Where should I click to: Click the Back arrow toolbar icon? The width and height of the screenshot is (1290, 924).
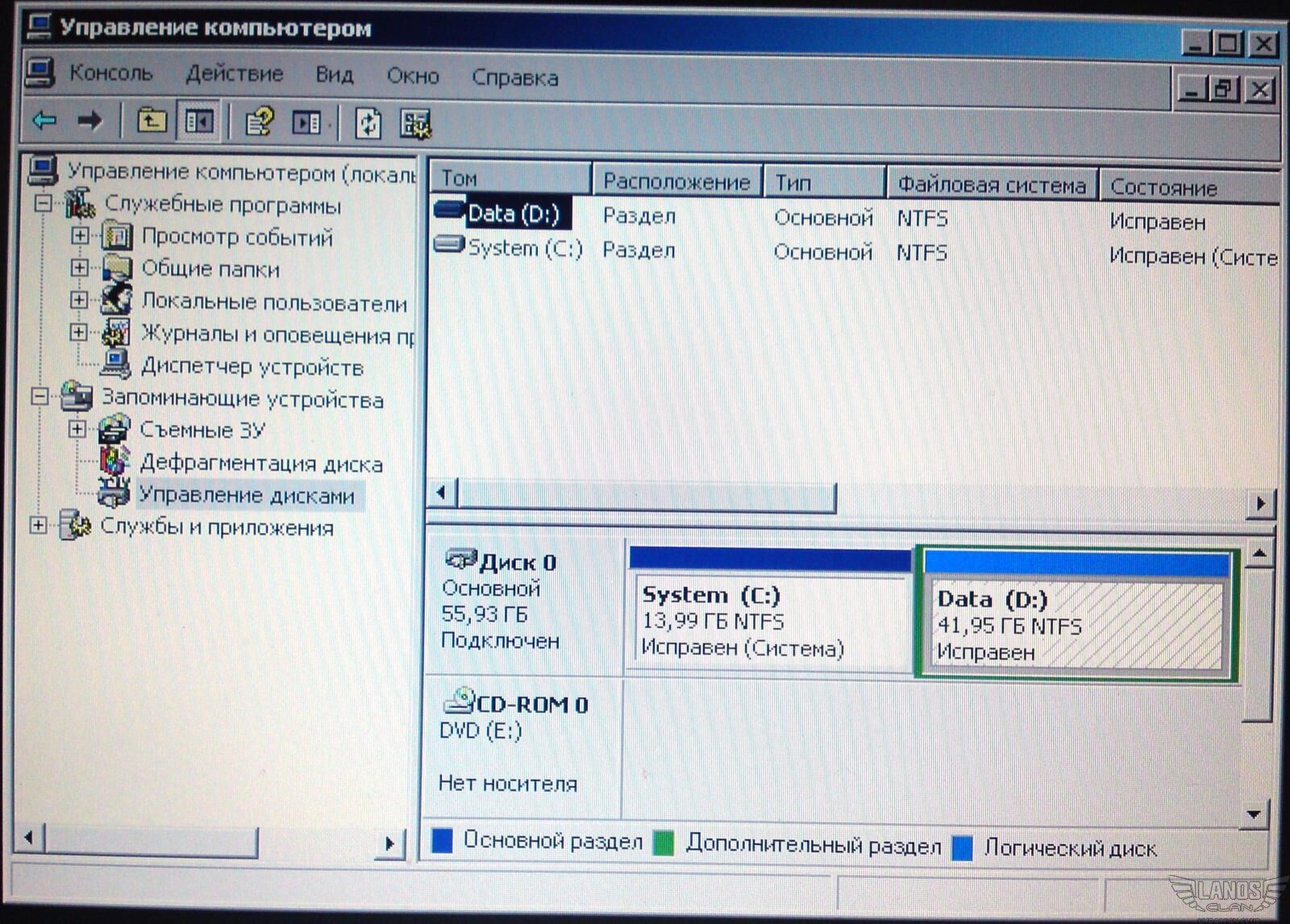[44, 121]
